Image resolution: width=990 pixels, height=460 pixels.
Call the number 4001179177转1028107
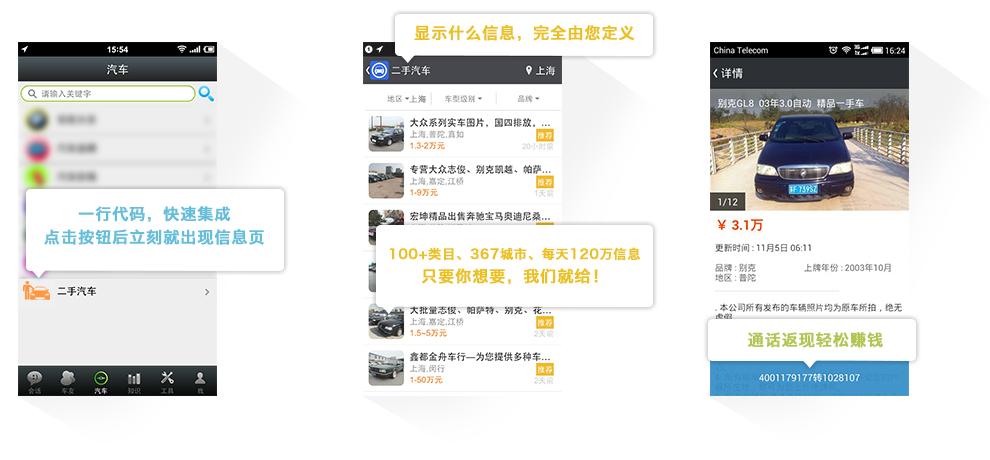coord(809,378)
